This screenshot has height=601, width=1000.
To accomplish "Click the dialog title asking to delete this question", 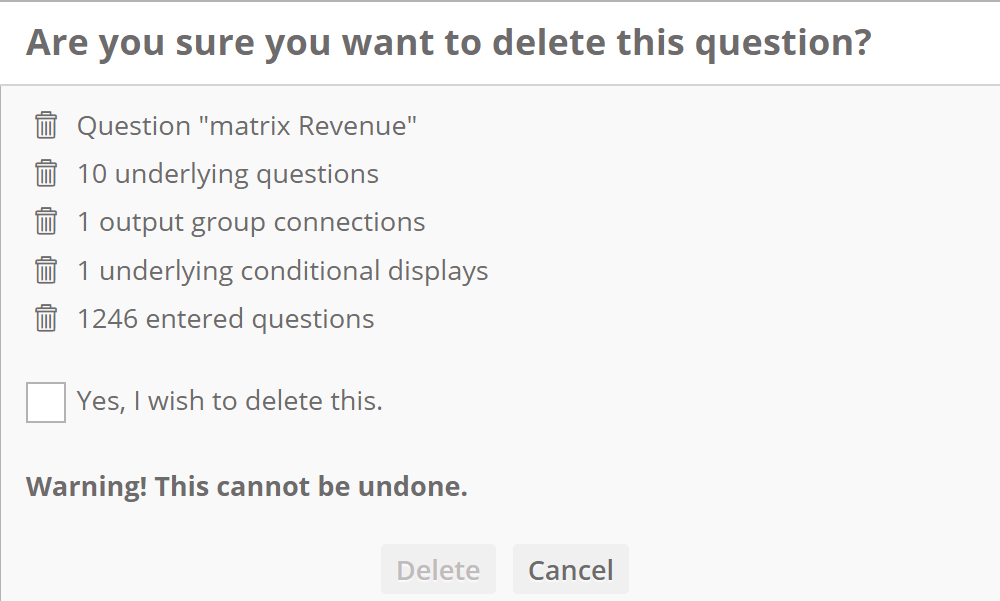I will (x=448, y=43).
